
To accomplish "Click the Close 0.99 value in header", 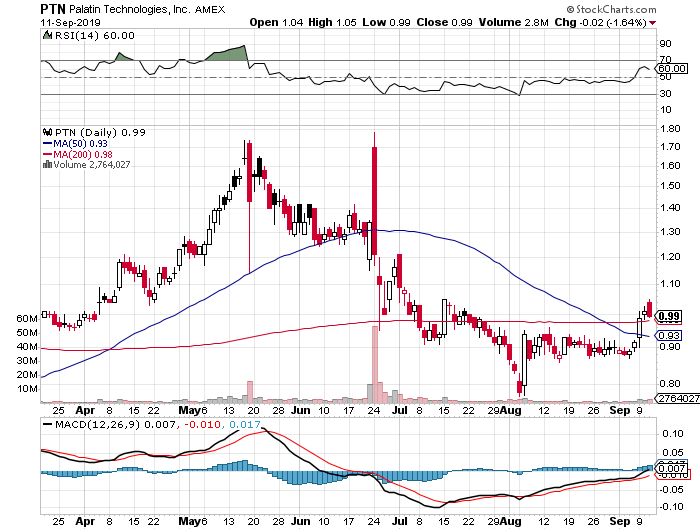I will point(492,21).
